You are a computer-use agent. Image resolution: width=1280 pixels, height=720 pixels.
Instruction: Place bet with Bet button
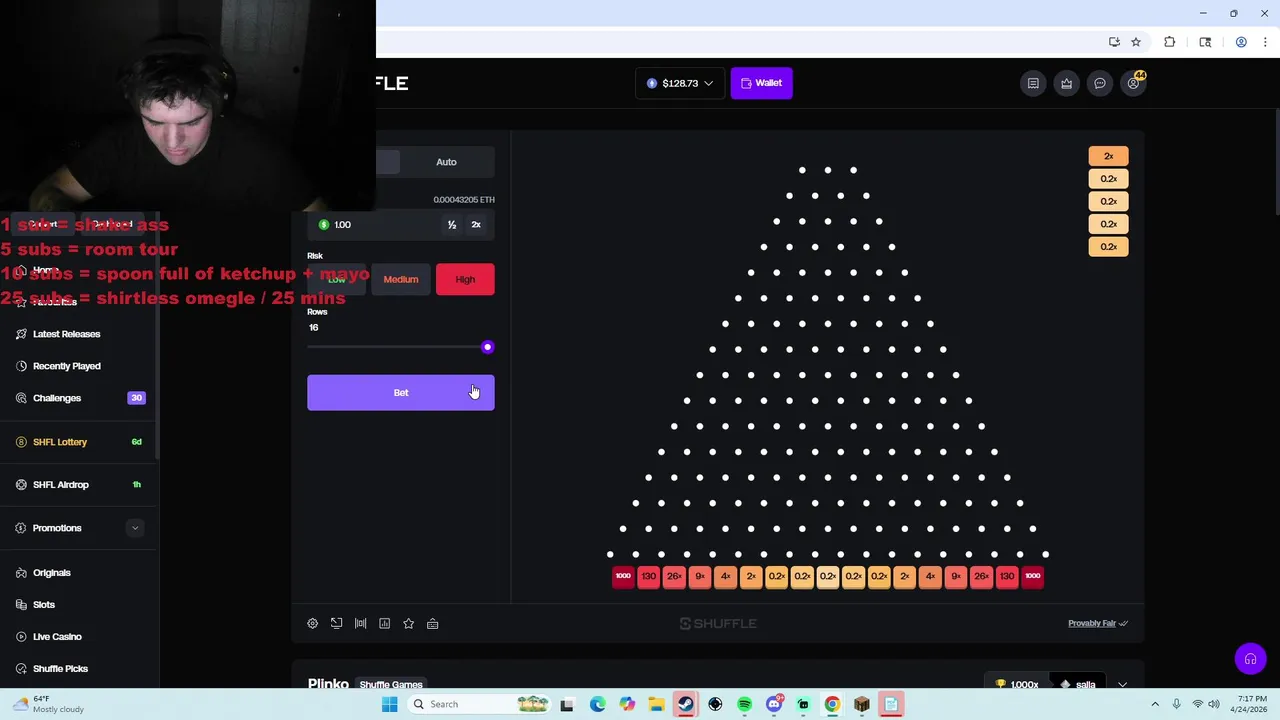401,393
